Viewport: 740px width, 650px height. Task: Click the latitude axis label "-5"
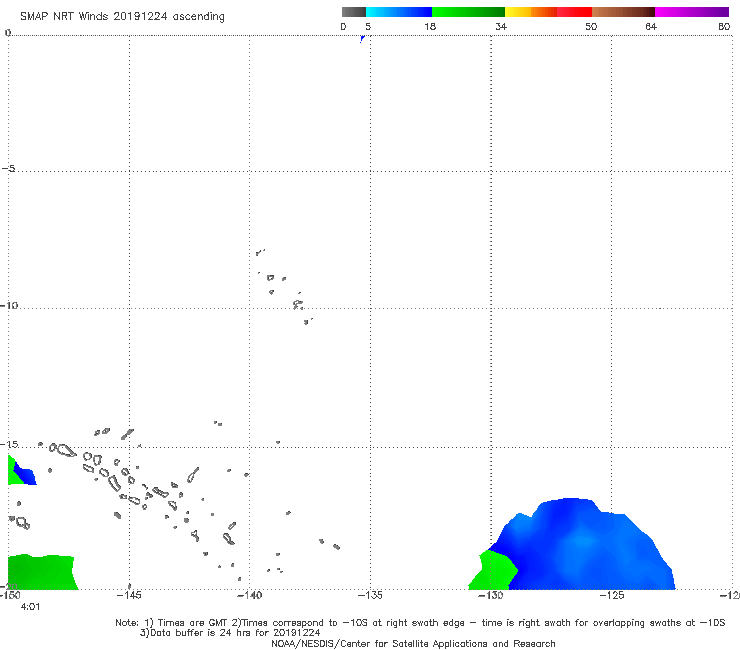click(x=9, y=168)
